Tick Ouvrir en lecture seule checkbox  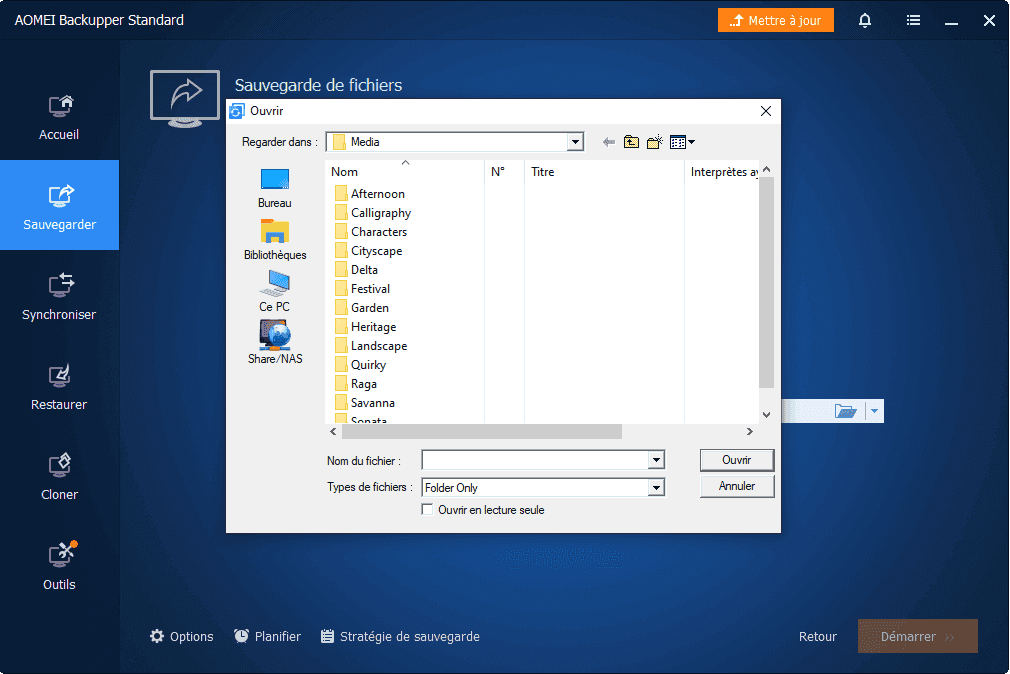(x=427, y=510)
